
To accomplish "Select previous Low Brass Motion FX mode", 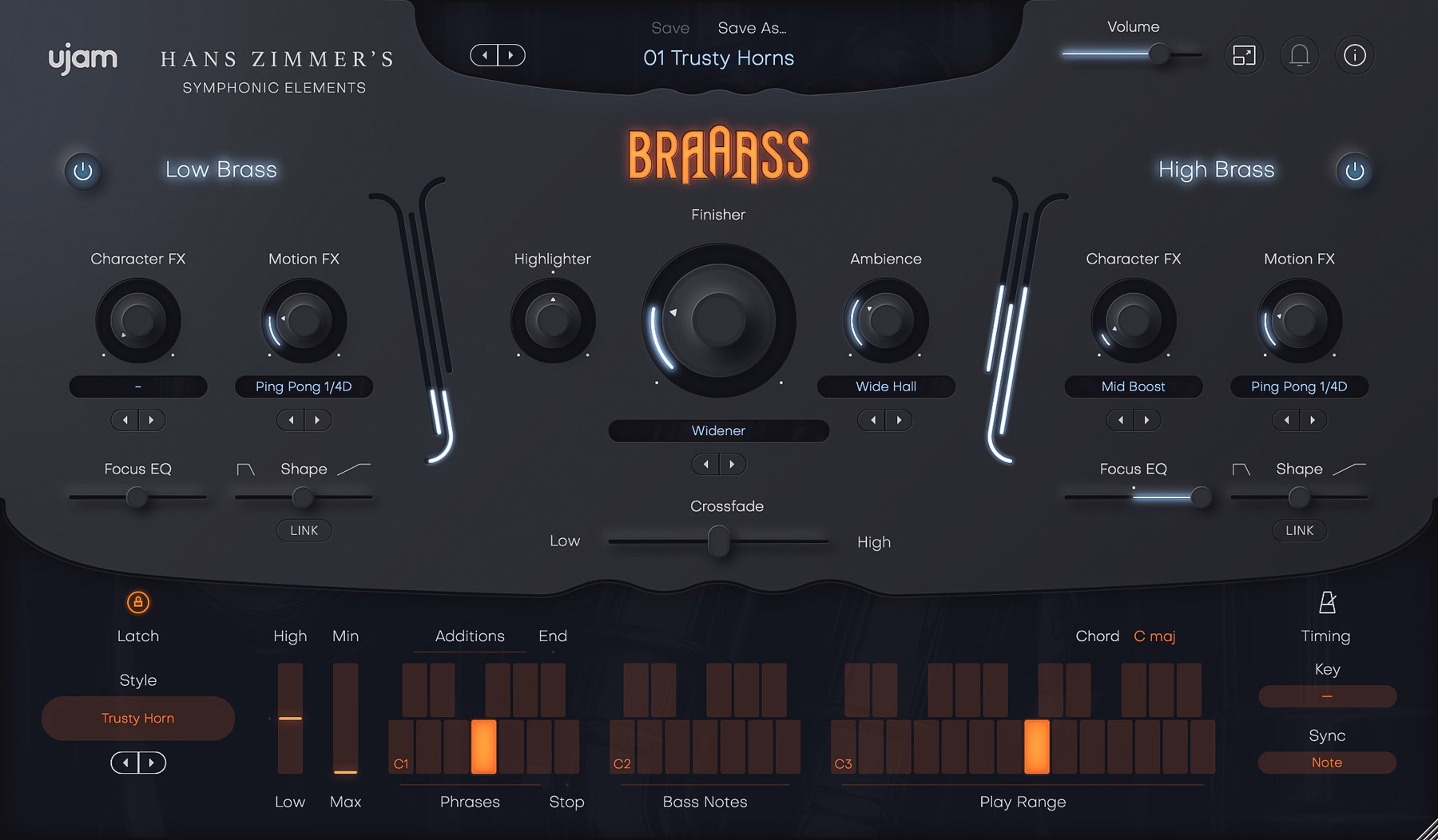I will pyautogui.click(x=291, y=420).
